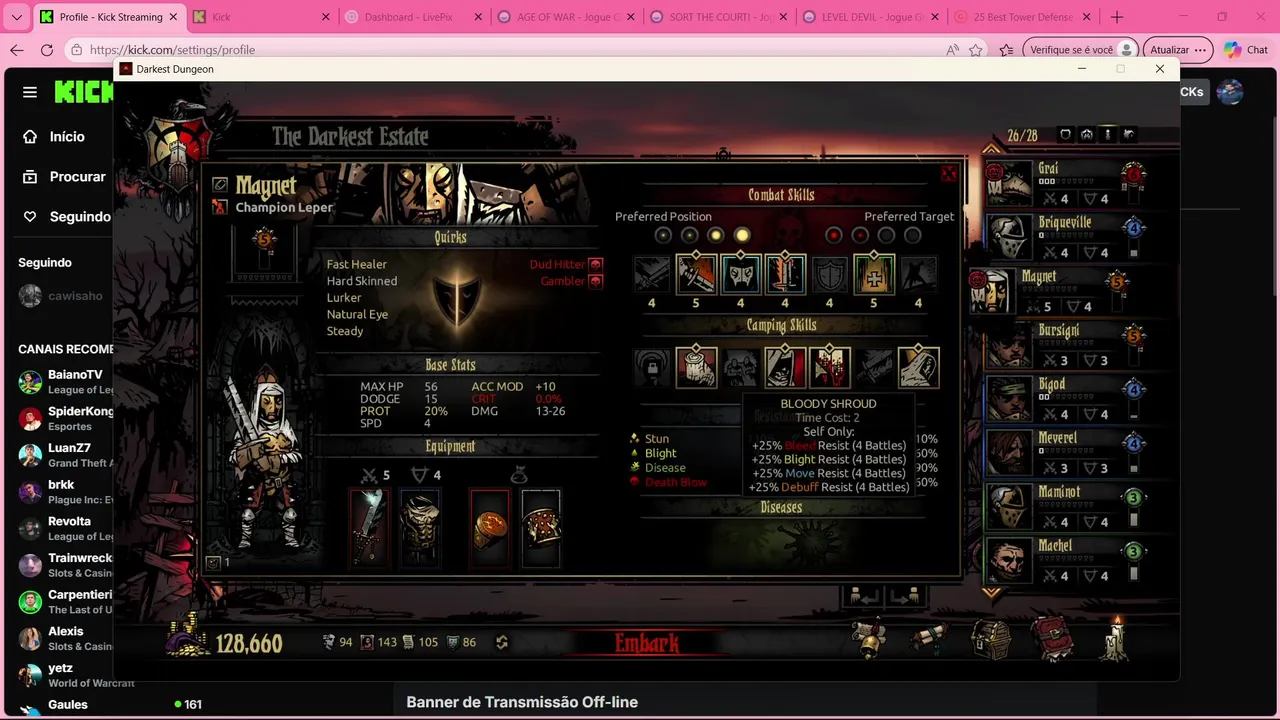Screen dimensions: 1280x720
Task: Open the treasure chest inventory
Action: point(992,639)
